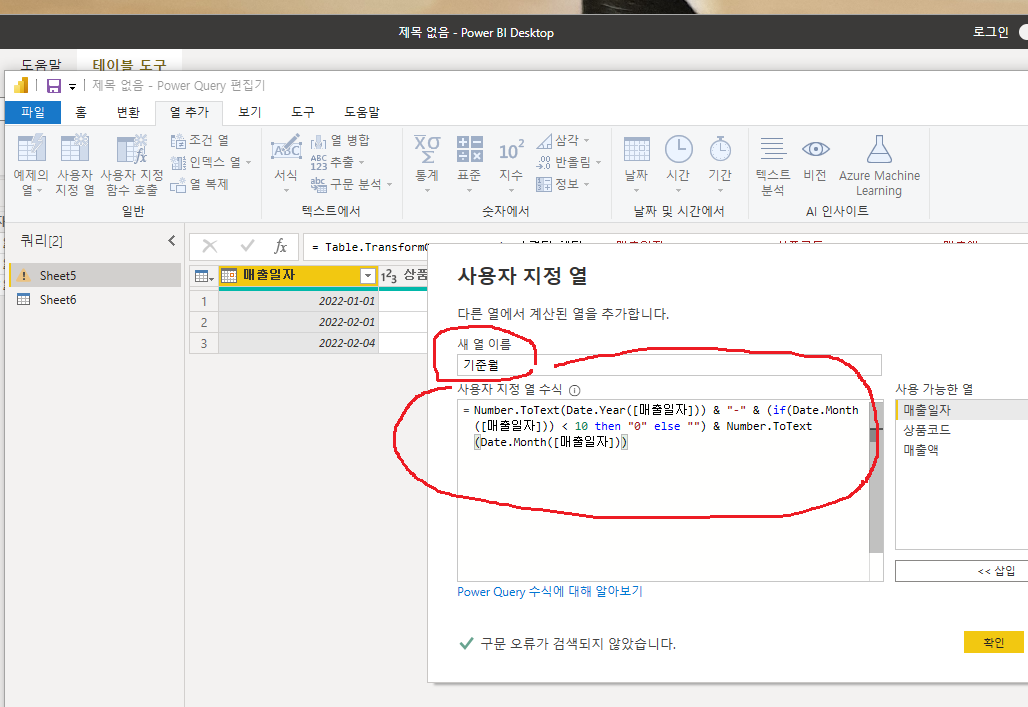Confirm formula bar edit with checkmark icon
The width and height of the screenshot is (1028, 707).
(247, 246)
